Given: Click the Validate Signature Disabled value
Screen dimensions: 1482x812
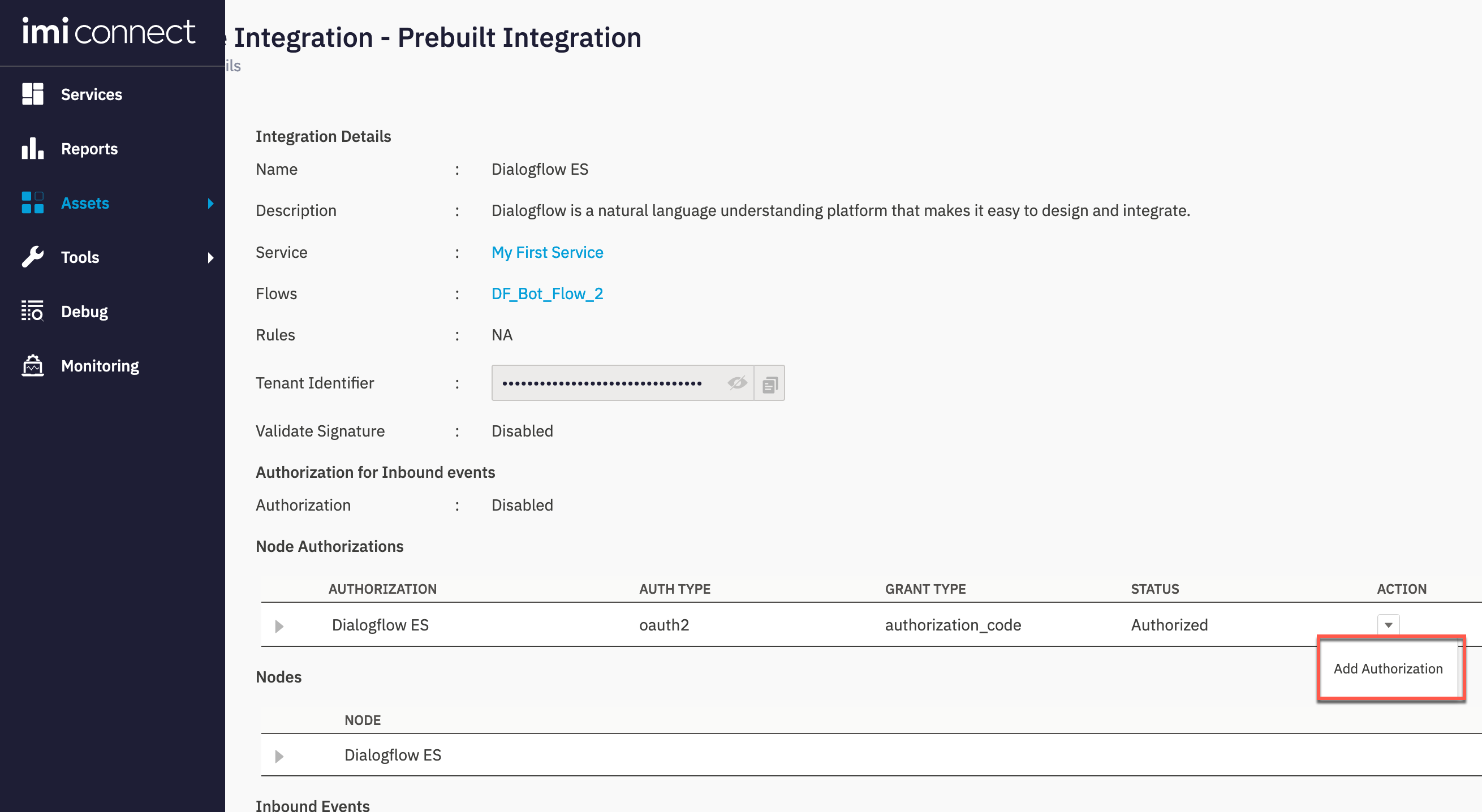Looking at the screenshot, I should coord(523,431).
